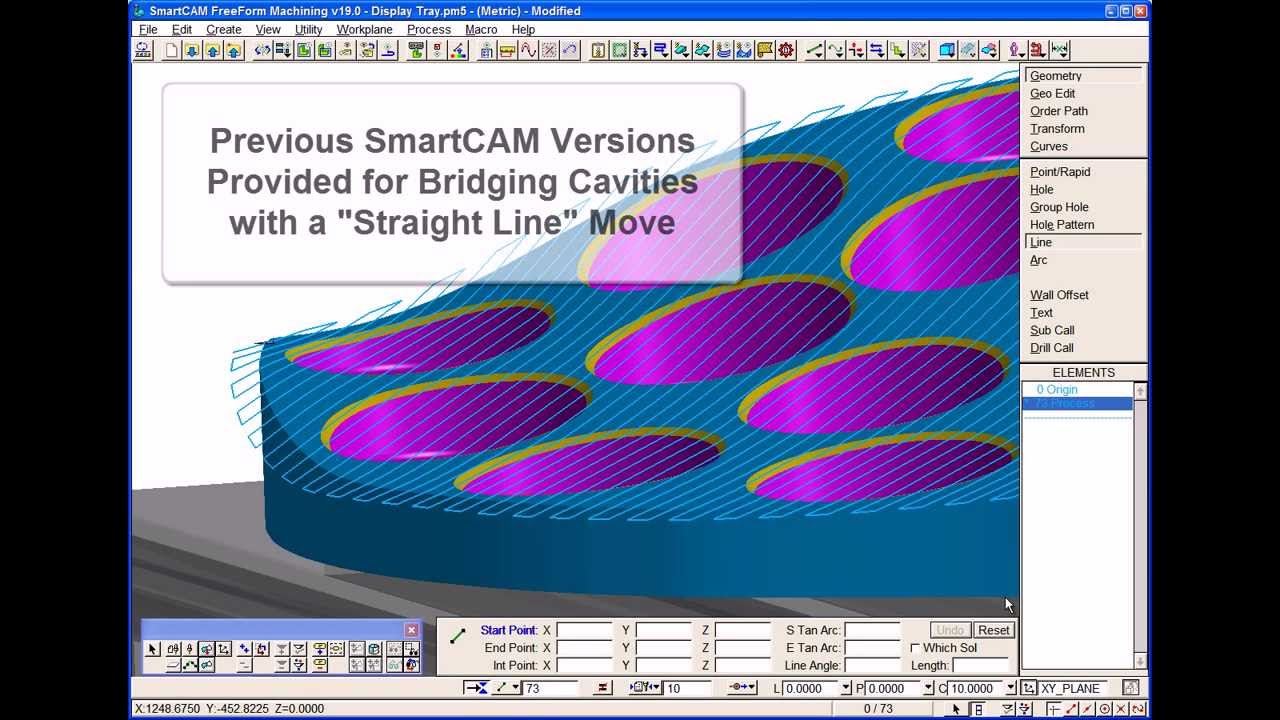Click the pointer icon in bottom status bar
The width and height of the screenshot is (1280, 720).
tap(956, 709)
